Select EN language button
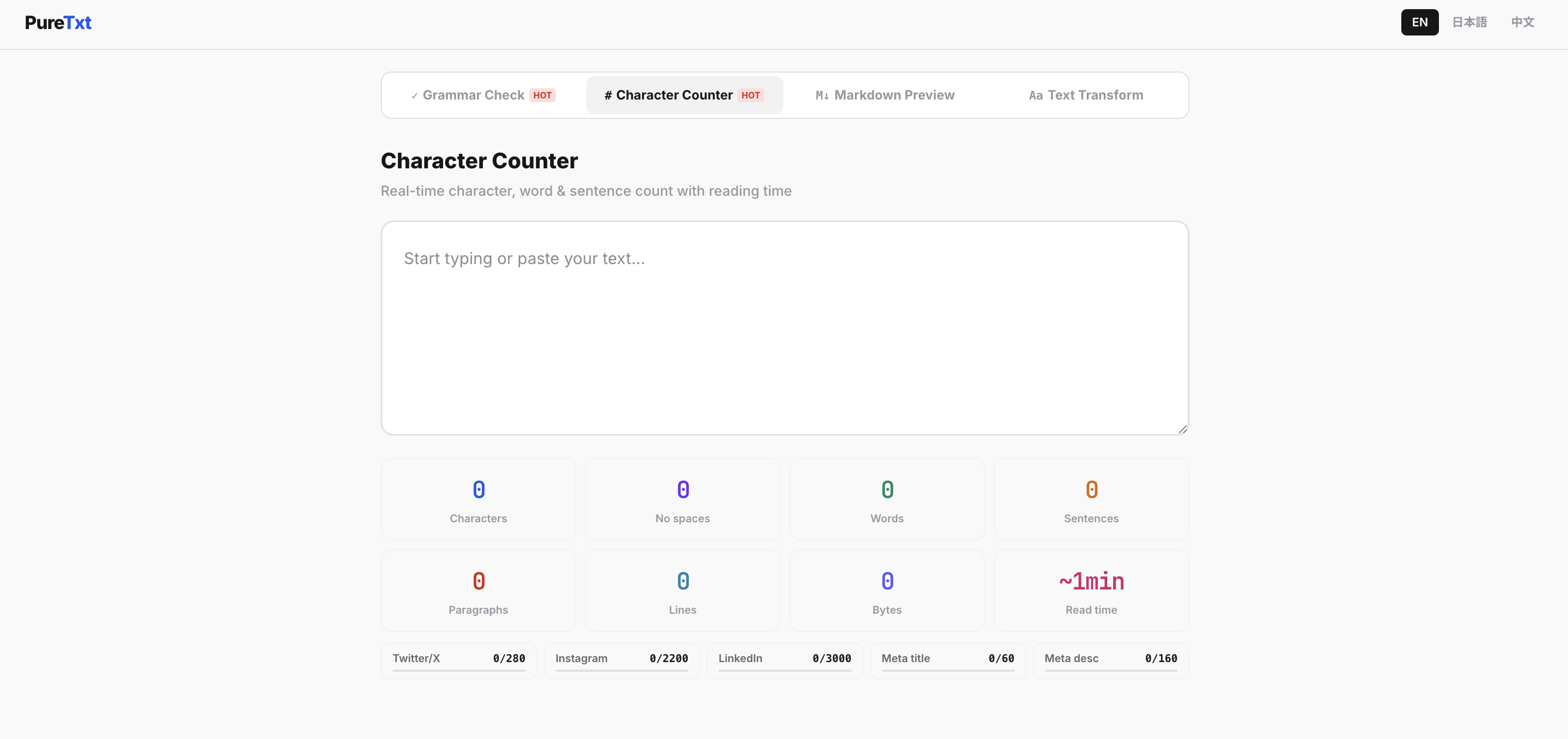This screenshot has width=1568, height=739. click(x=1419, y=23)
